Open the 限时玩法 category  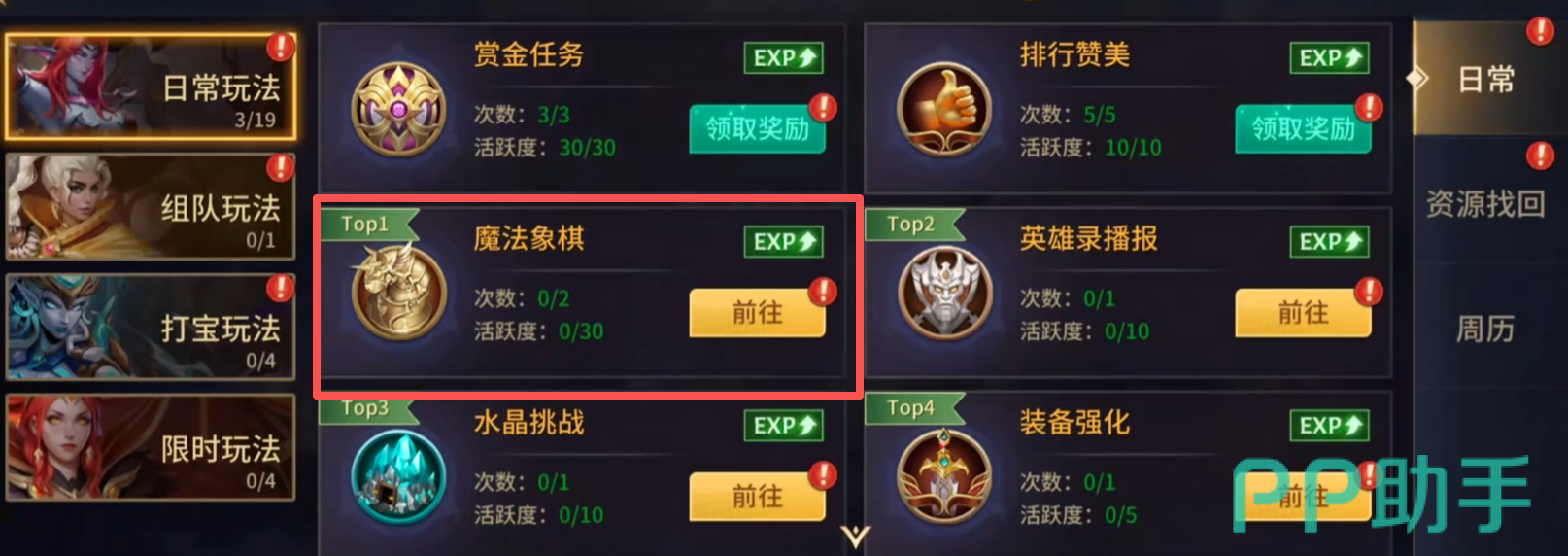[x=151, y=448]
